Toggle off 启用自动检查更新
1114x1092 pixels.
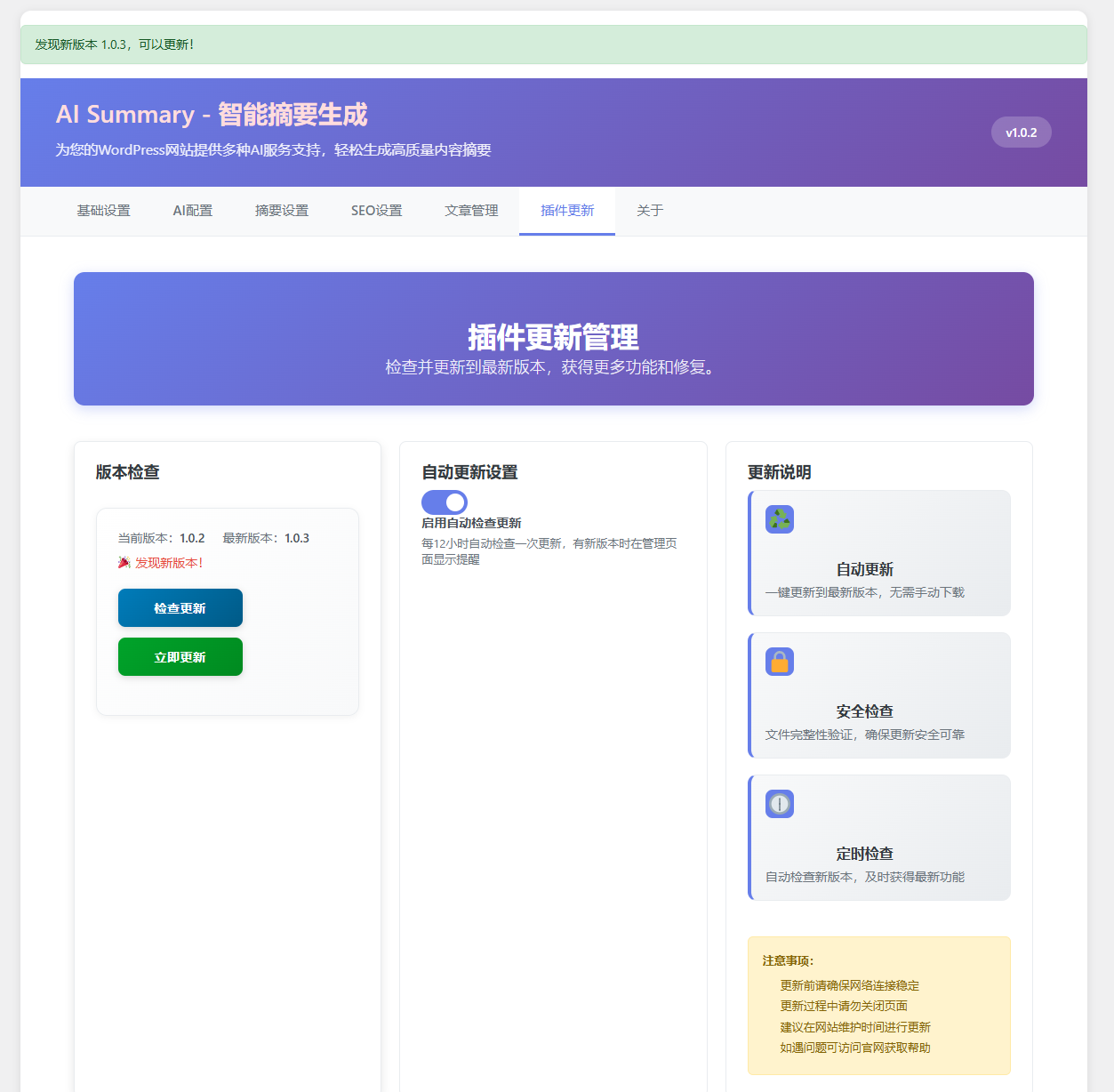444,502
